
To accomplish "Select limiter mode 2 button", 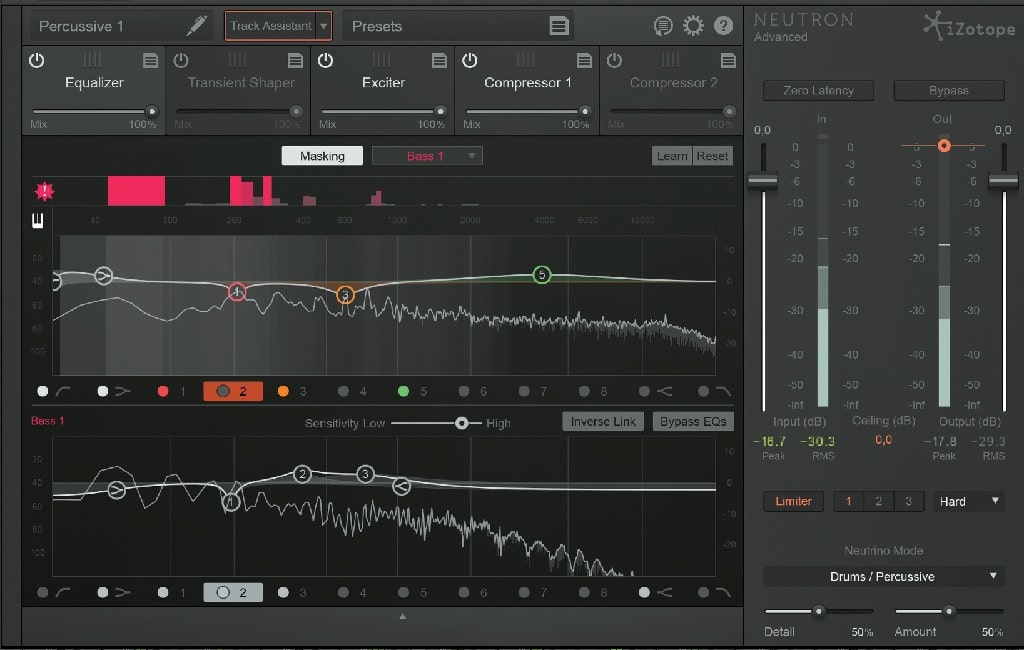I will point(878,502).
